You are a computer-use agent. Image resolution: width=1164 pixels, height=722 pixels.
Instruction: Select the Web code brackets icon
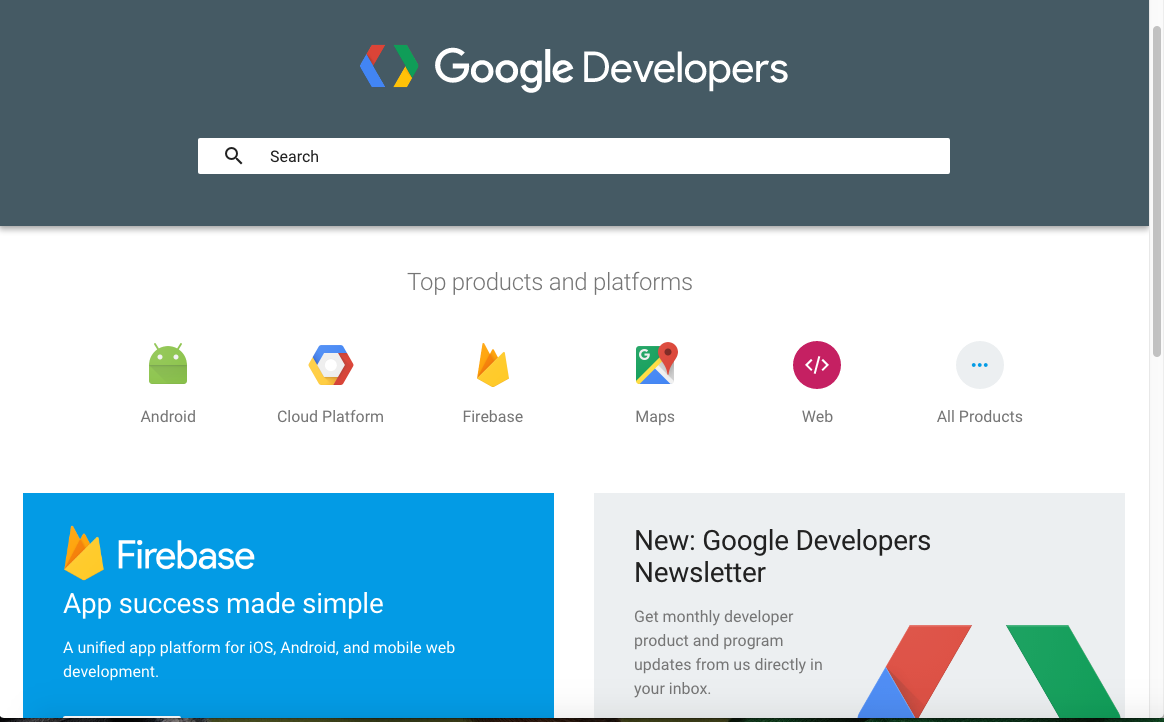[x=817, y=365]
